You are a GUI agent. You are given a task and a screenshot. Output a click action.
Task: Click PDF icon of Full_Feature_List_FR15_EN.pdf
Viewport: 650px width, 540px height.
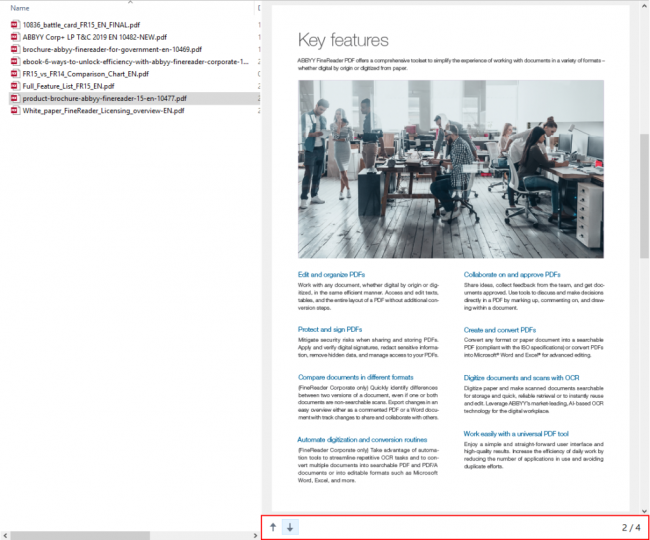(14, 86)
